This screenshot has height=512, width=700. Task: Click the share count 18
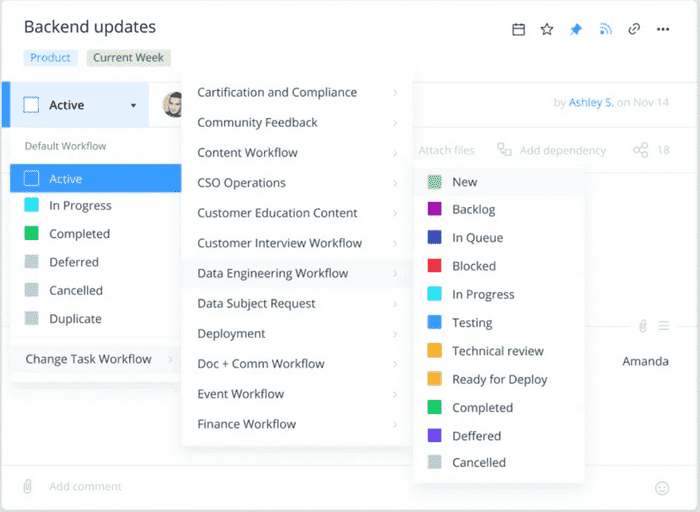point(663,150)
